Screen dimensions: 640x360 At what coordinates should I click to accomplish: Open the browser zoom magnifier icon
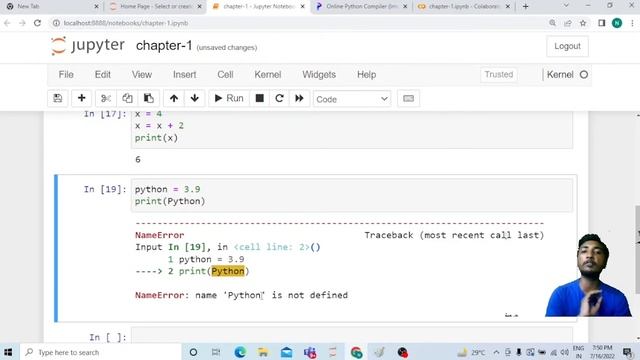pos(552,23)
